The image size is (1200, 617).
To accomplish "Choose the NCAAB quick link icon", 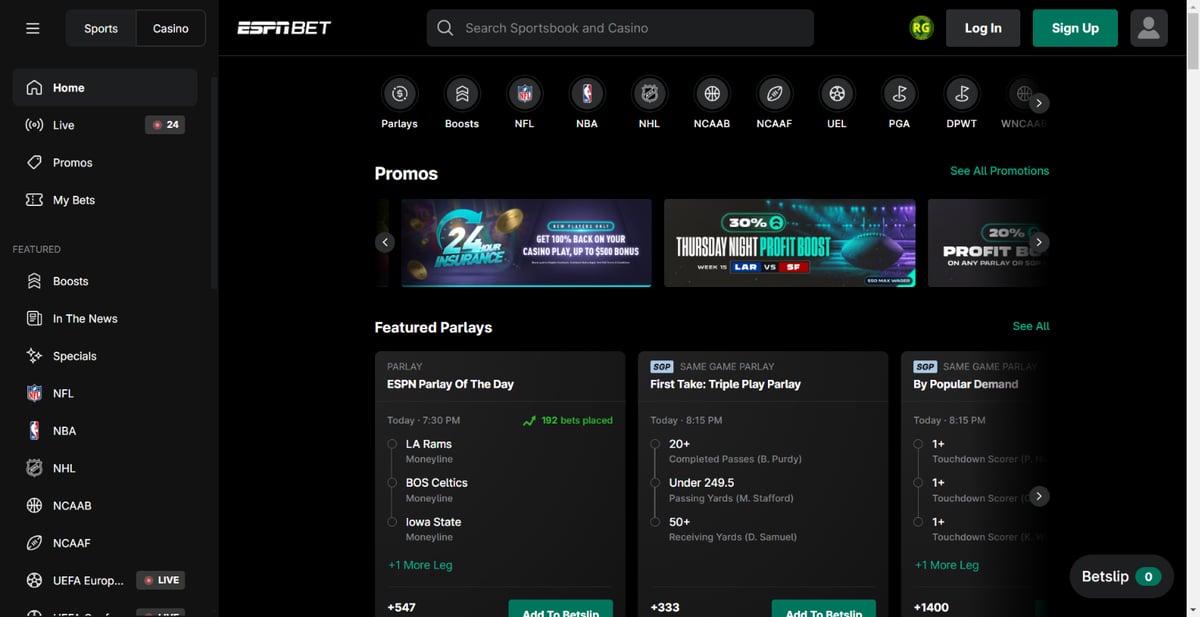I will point(712,94).
